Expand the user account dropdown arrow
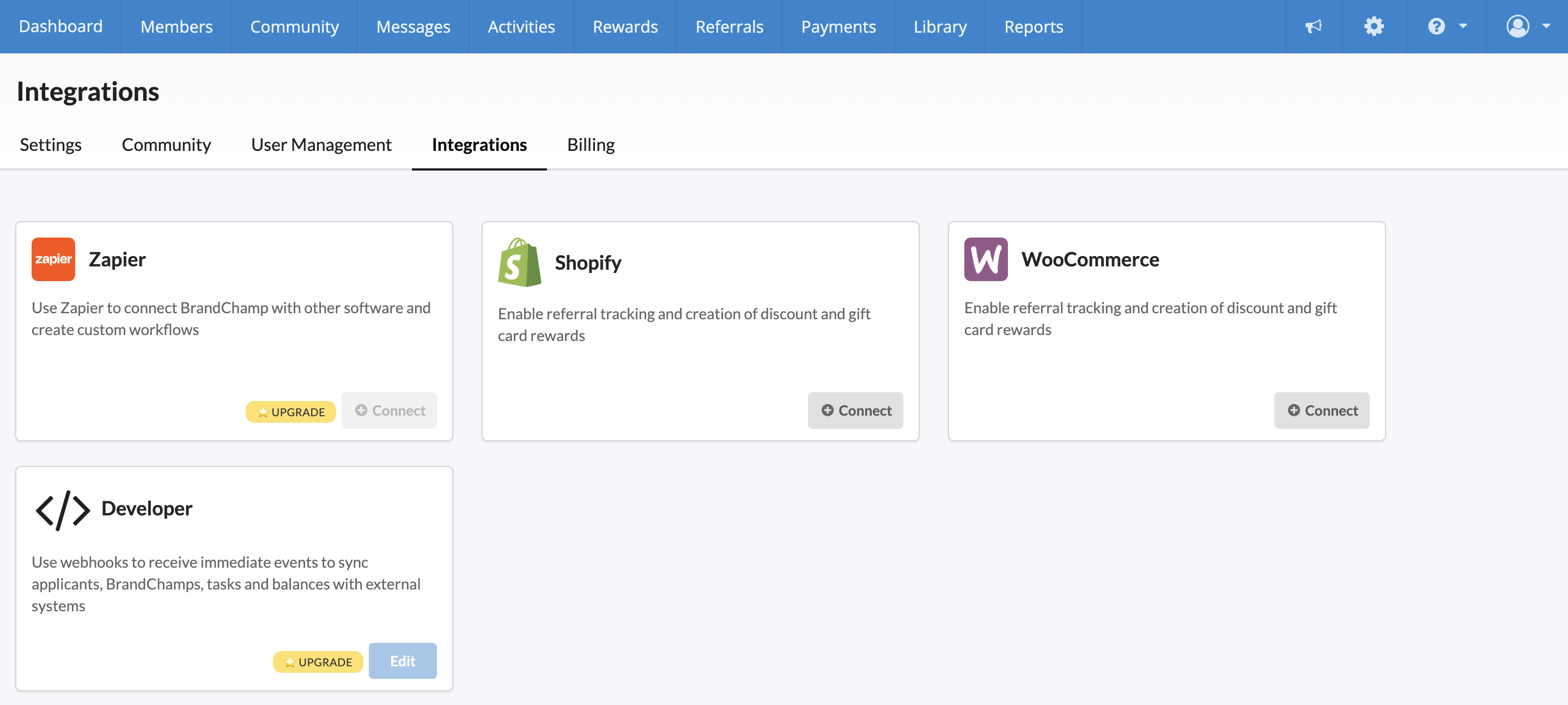This screenshot has width=1568, height=705. (x=1546, y=27)
